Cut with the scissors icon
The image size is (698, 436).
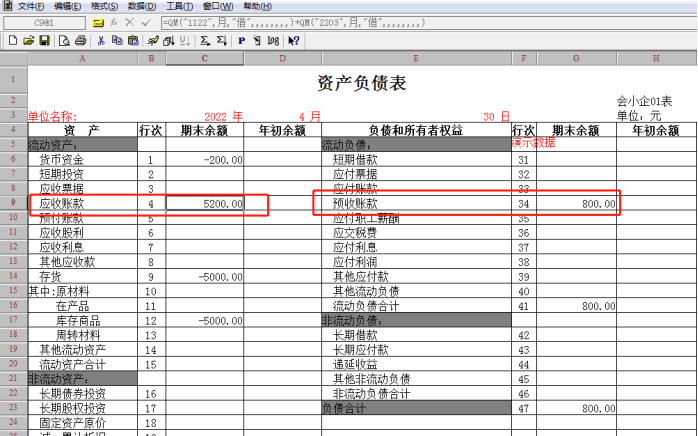pos(101,41)
